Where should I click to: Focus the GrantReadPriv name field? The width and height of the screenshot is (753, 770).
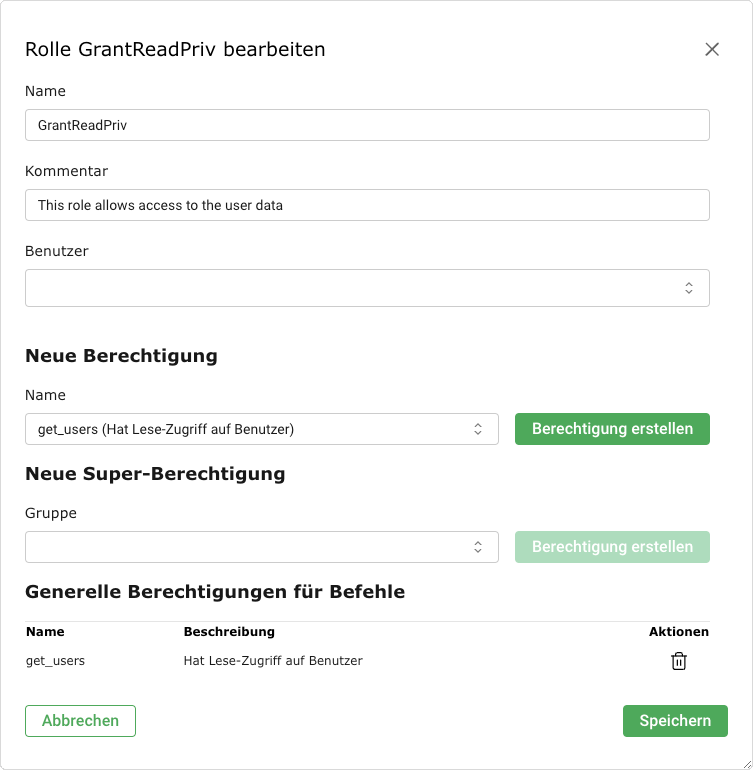pyautogui.click(x=367, y=126)
